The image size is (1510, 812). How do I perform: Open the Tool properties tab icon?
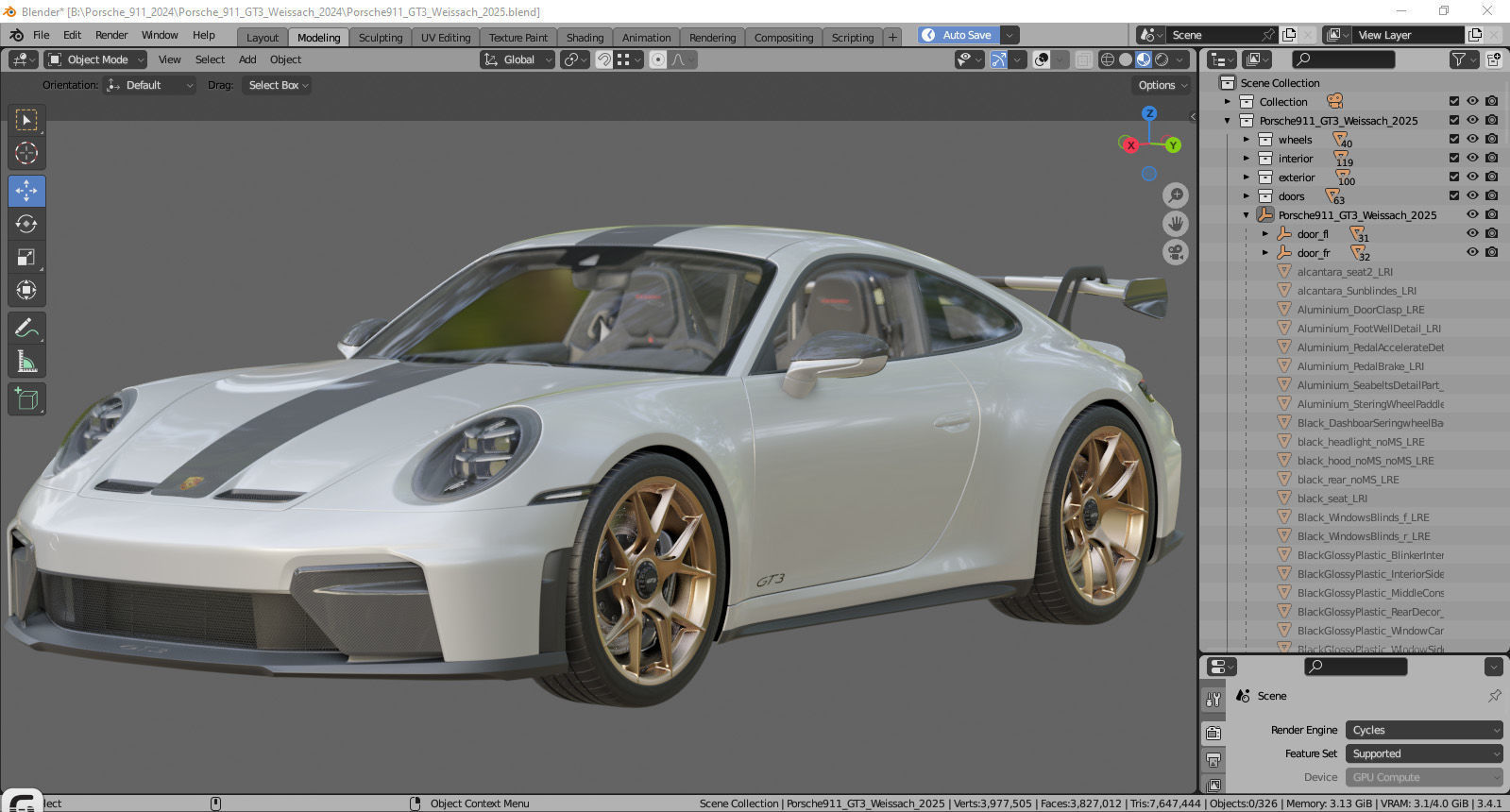click(1213, 699)
